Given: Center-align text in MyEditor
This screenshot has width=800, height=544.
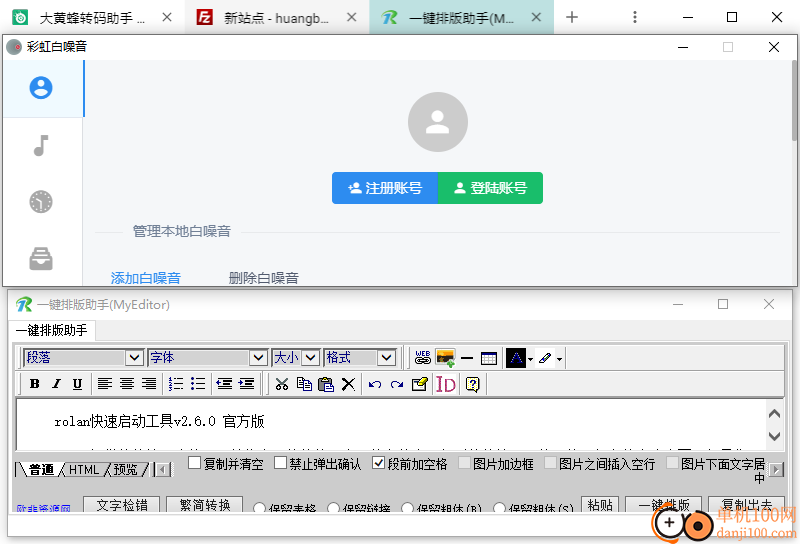Looking at the screenshot, I should pyautogui.click(x=127, y=384).
